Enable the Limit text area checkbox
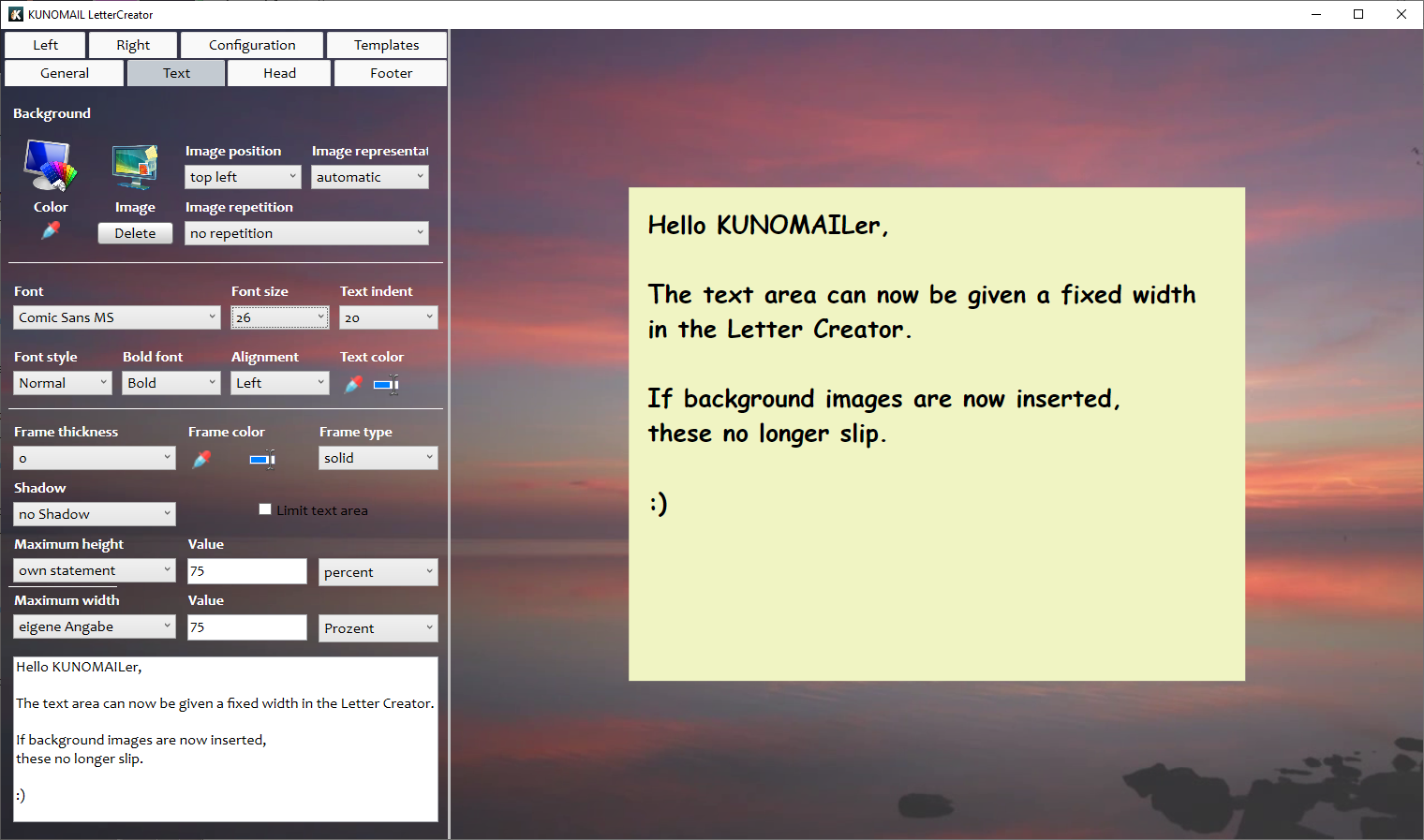1424x840 pixels. (265, 509)
